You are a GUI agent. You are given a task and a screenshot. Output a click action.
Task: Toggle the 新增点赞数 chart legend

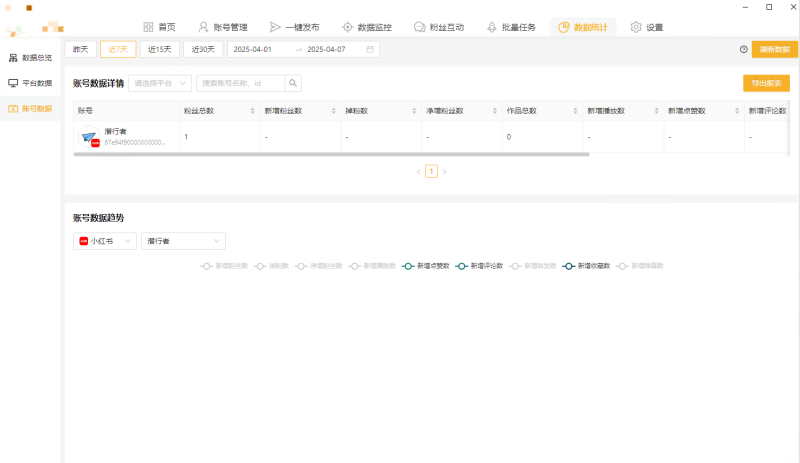426,266
